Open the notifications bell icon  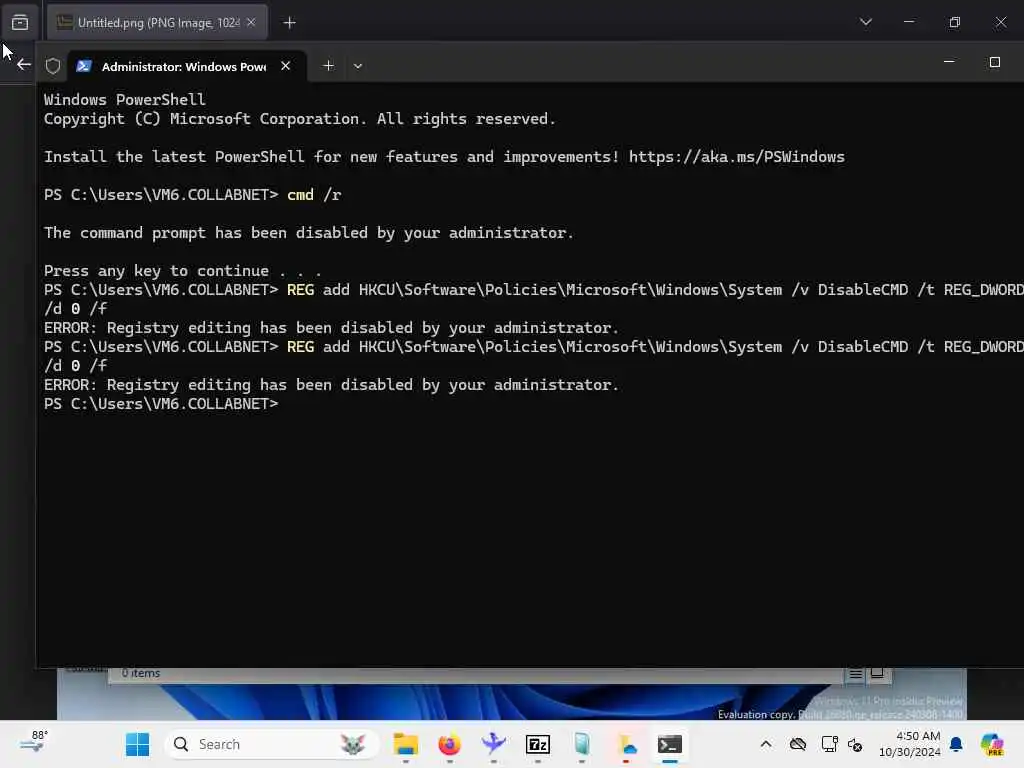click(957, 744)
